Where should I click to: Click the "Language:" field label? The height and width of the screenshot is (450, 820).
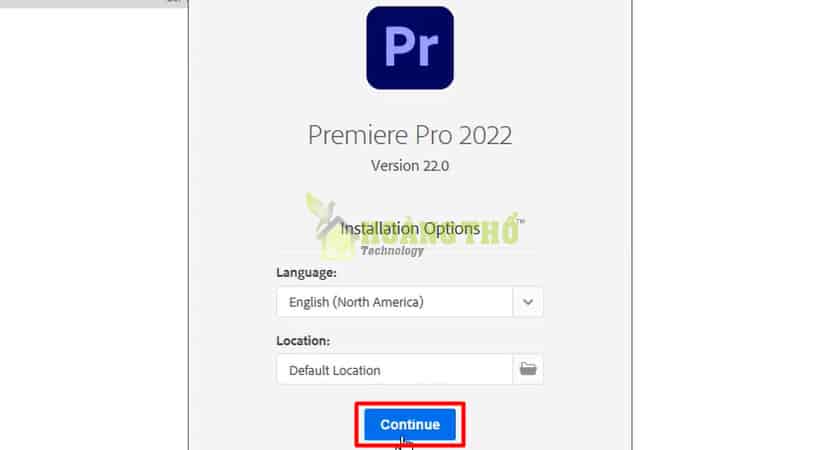click(306, 273)
